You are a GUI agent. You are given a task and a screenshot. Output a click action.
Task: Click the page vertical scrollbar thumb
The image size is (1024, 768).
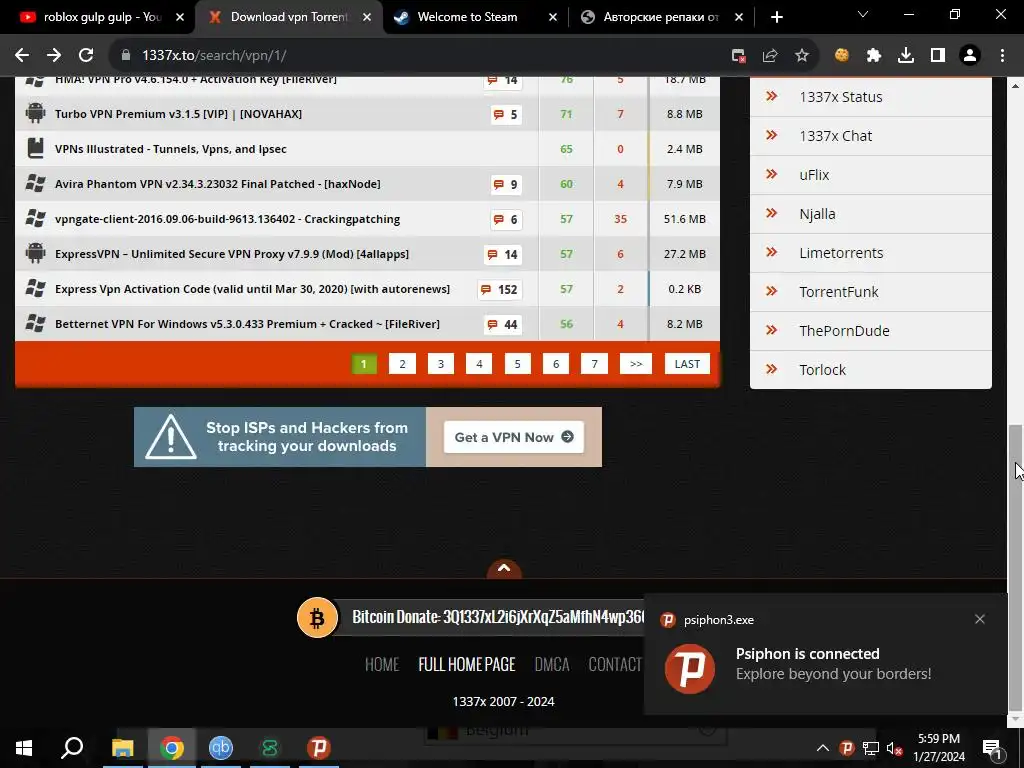1015,567
